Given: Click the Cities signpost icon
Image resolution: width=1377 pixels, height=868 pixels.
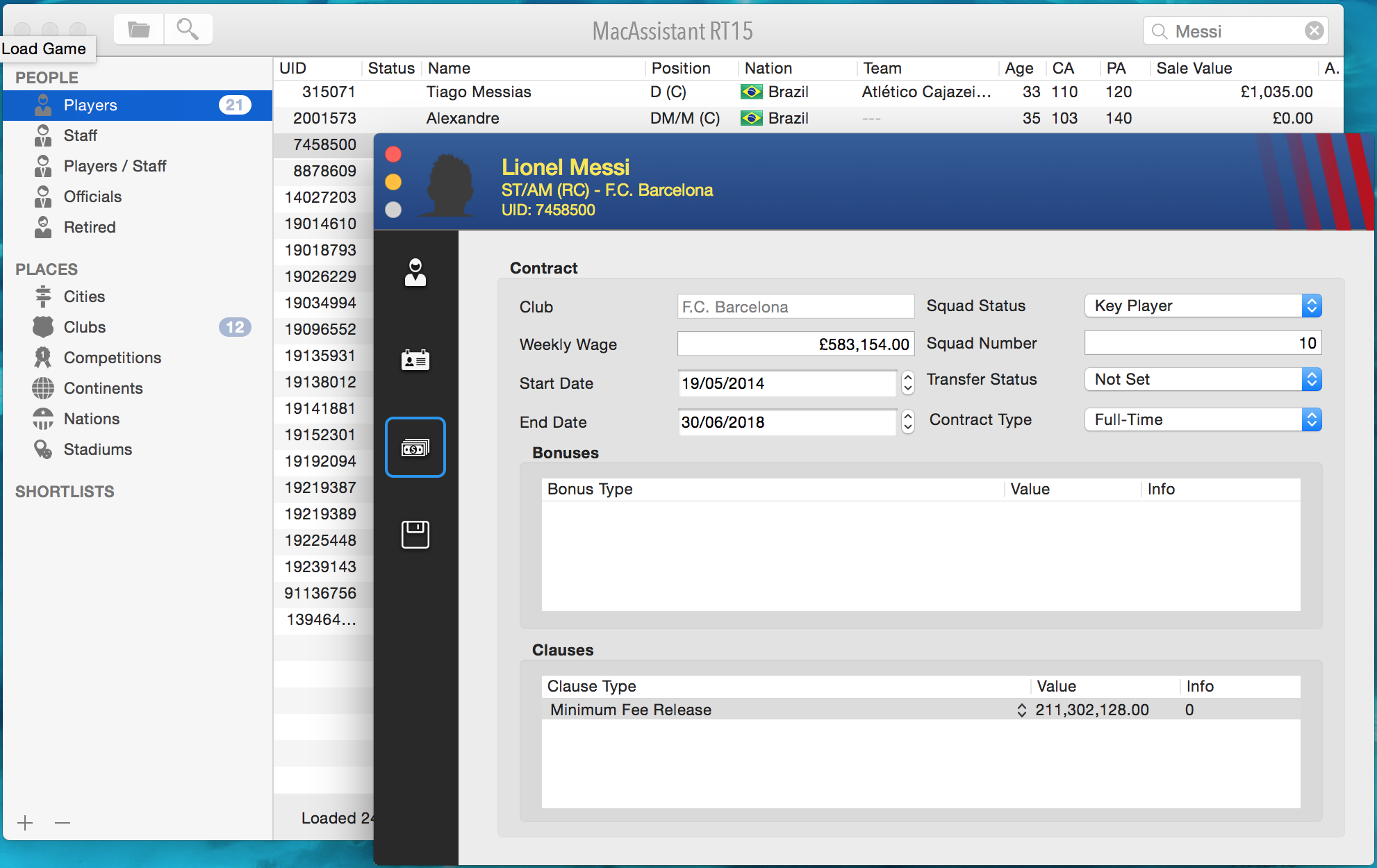Looking at the screenshot, I should click(43, 297).
